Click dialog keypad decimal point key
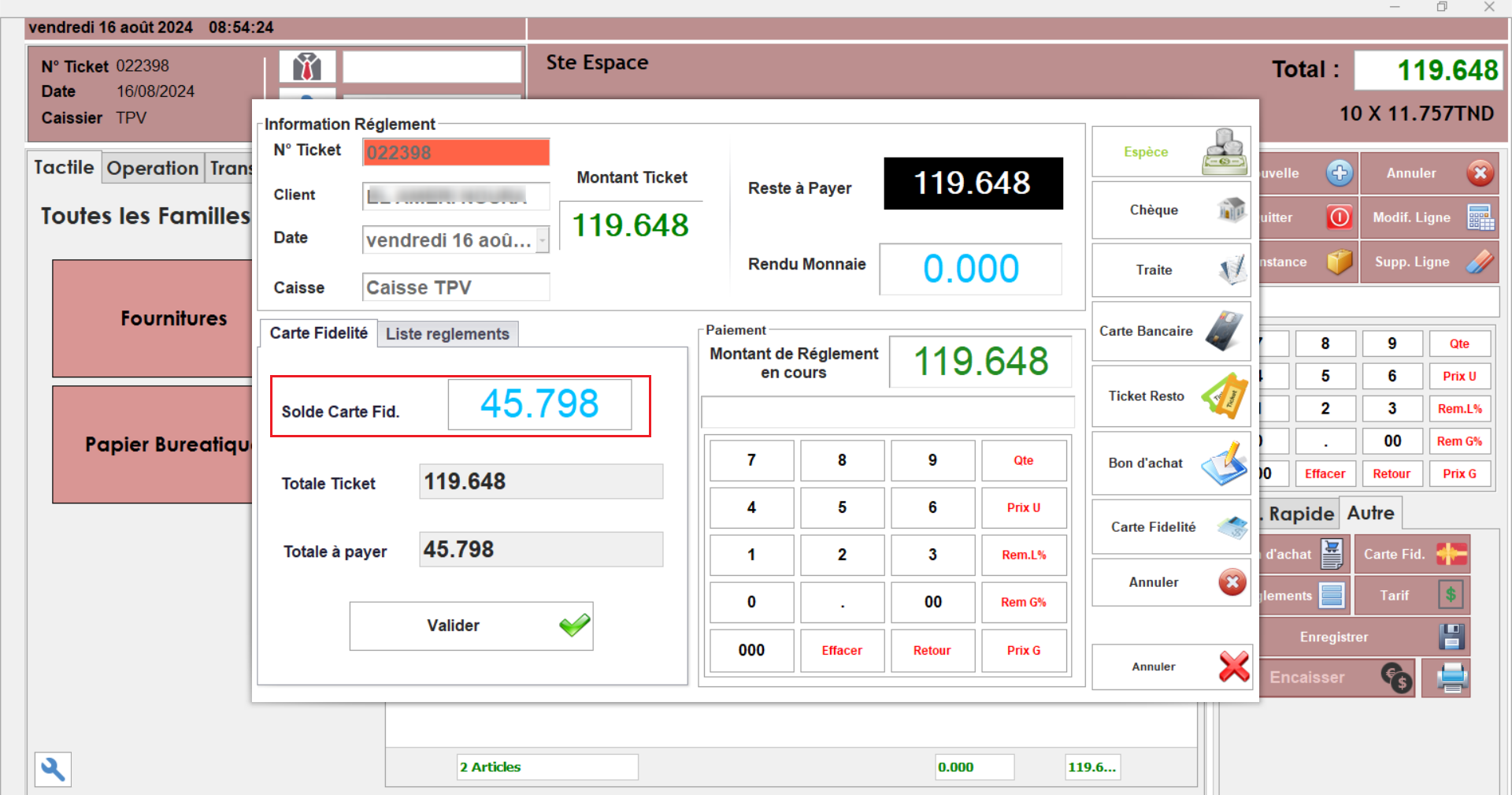1512x795 pixels. click(x=842, y=602)
